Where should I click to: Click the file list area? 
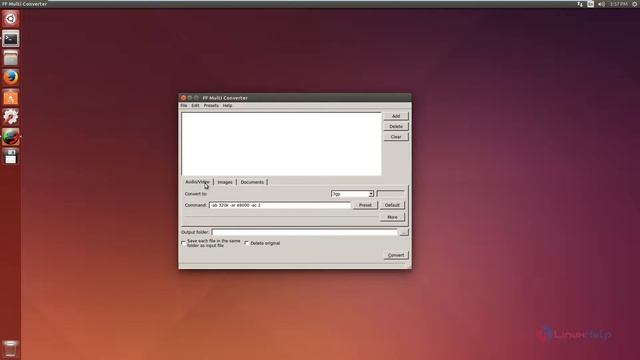(281, 144)
